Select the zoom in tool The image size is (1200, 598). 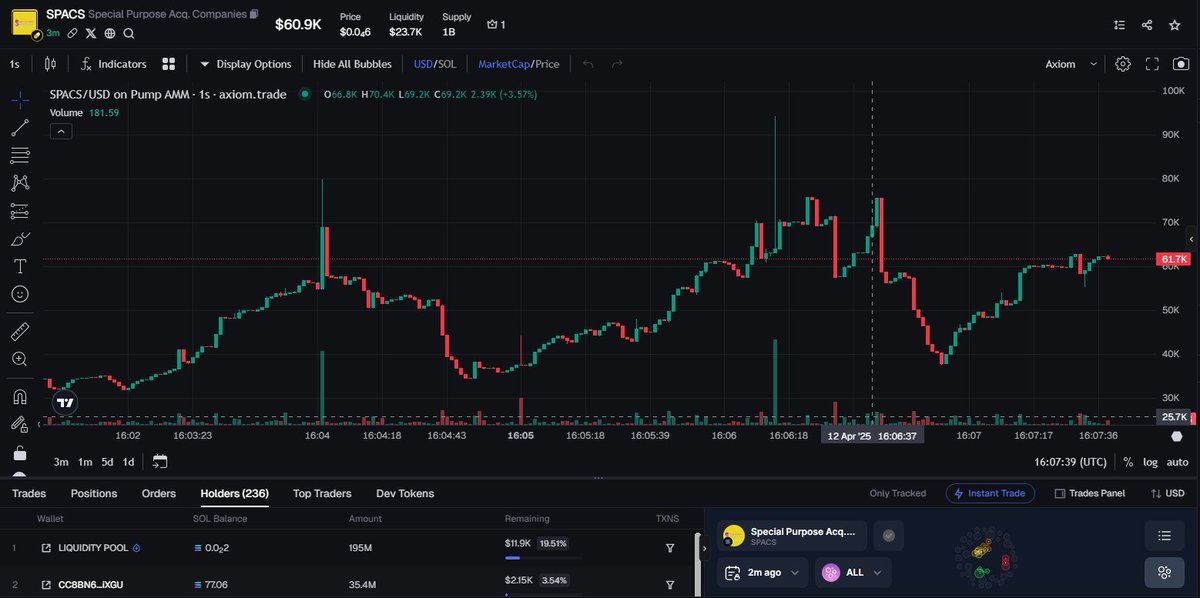19,359
